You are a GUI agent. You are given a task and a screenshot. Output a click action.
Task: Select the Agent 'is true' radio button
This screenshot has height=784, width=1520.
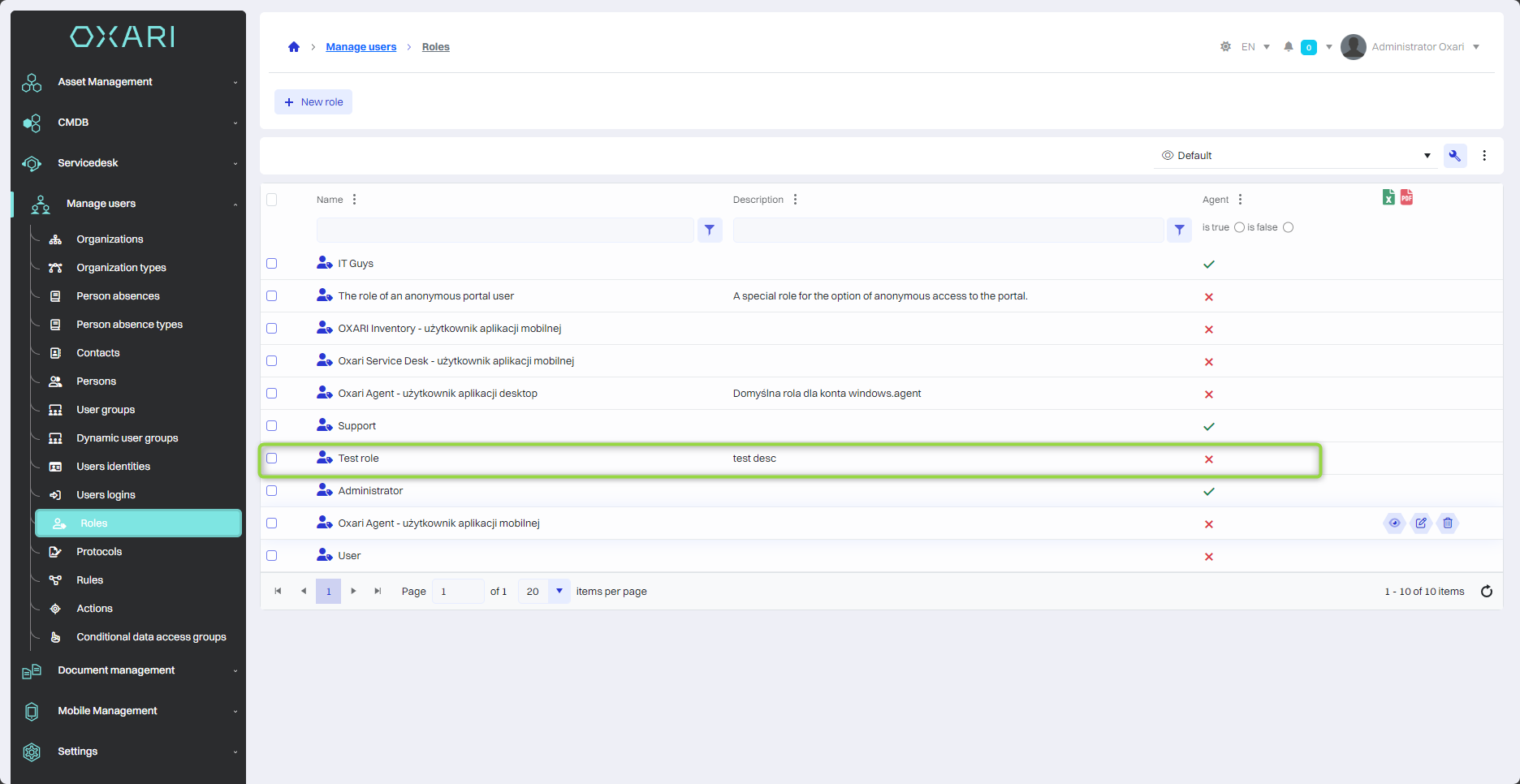(x=1239, y=228)
